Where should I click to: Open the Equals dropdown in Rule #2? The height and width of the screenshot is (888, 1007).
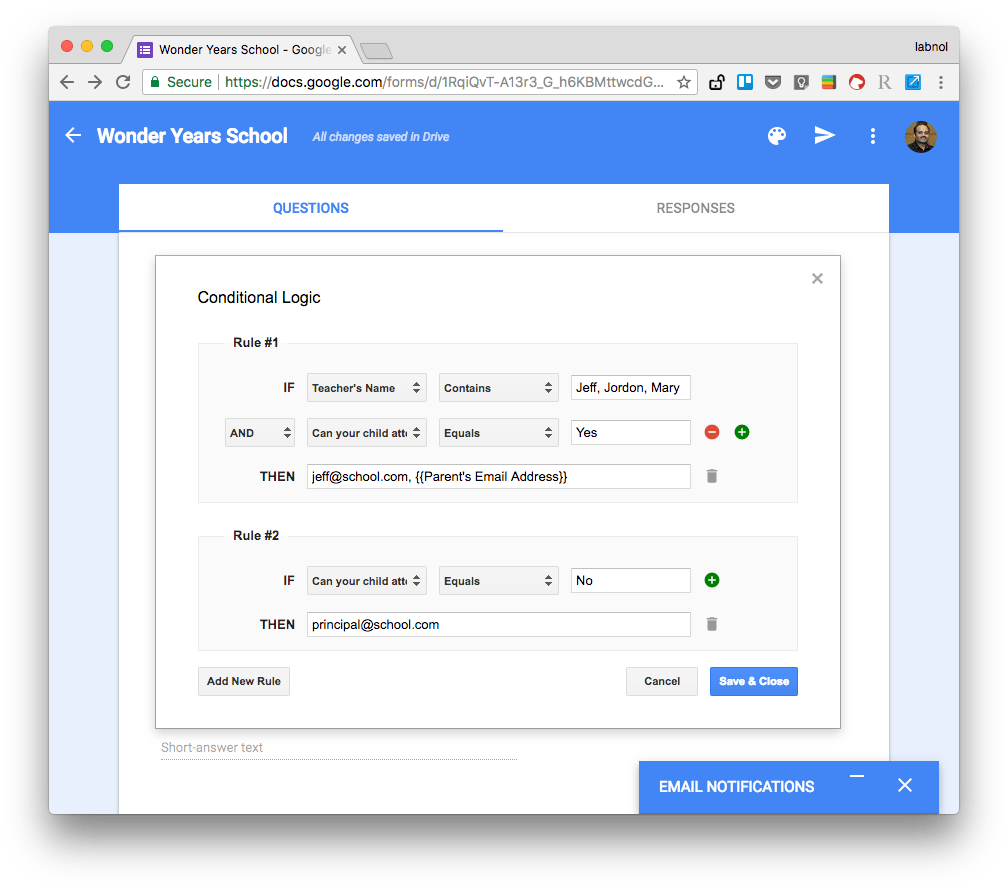[498, 580]
